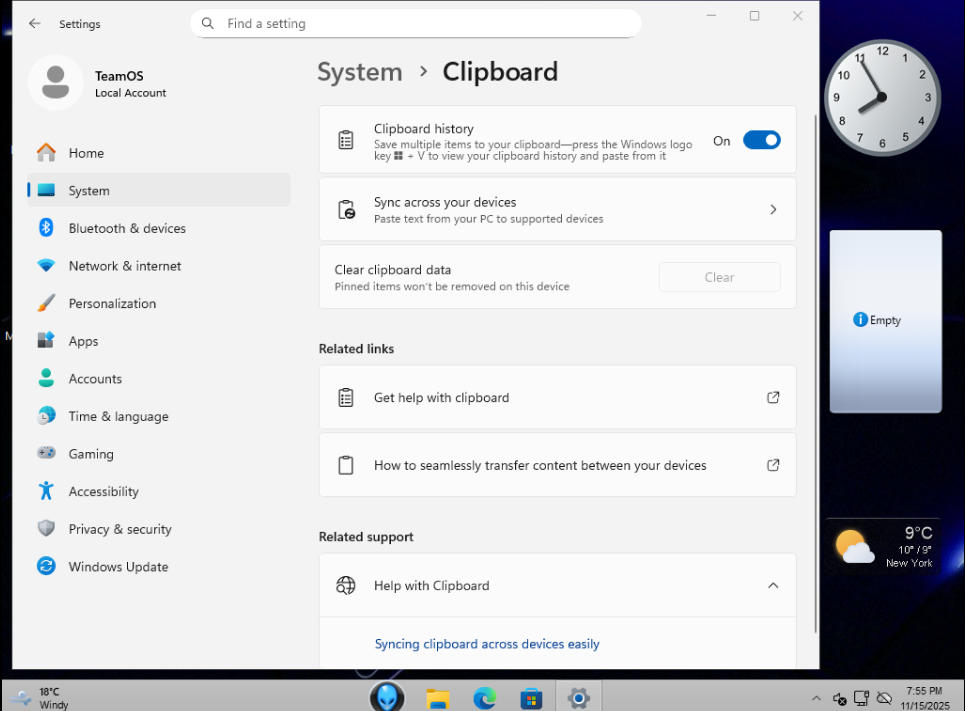Image resolution: width=965 pixels, height=711 pixels.
Task: Click the Alienware Start button icon
Action: 387,697
